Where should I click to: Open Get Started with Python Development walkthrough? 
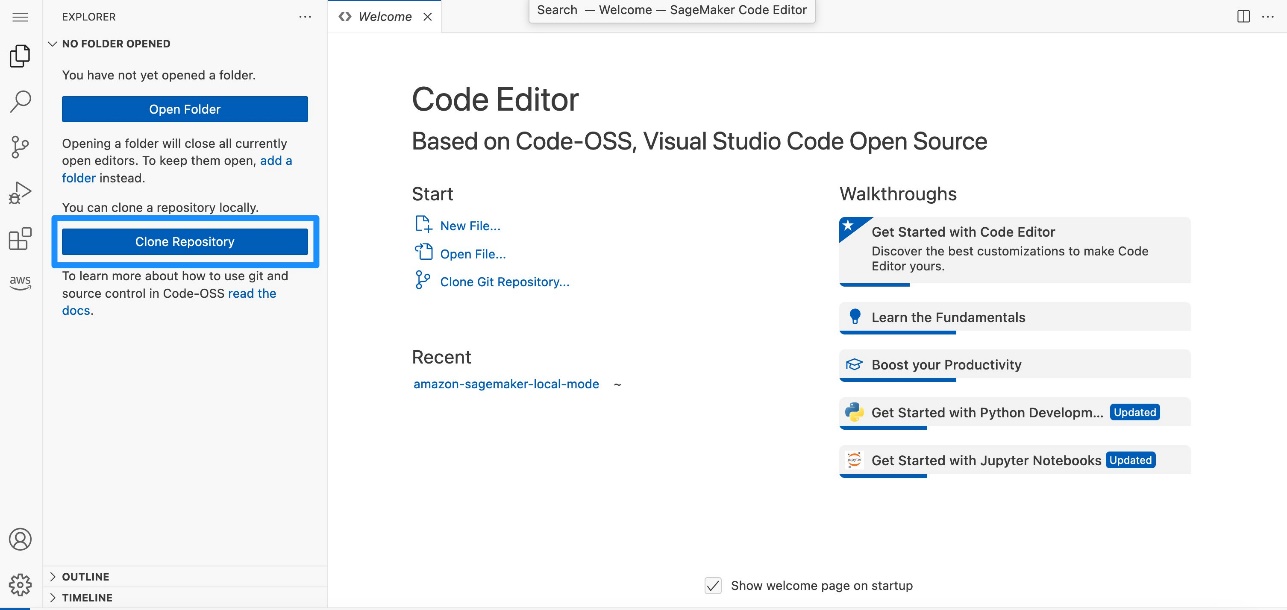point(1015,412)
